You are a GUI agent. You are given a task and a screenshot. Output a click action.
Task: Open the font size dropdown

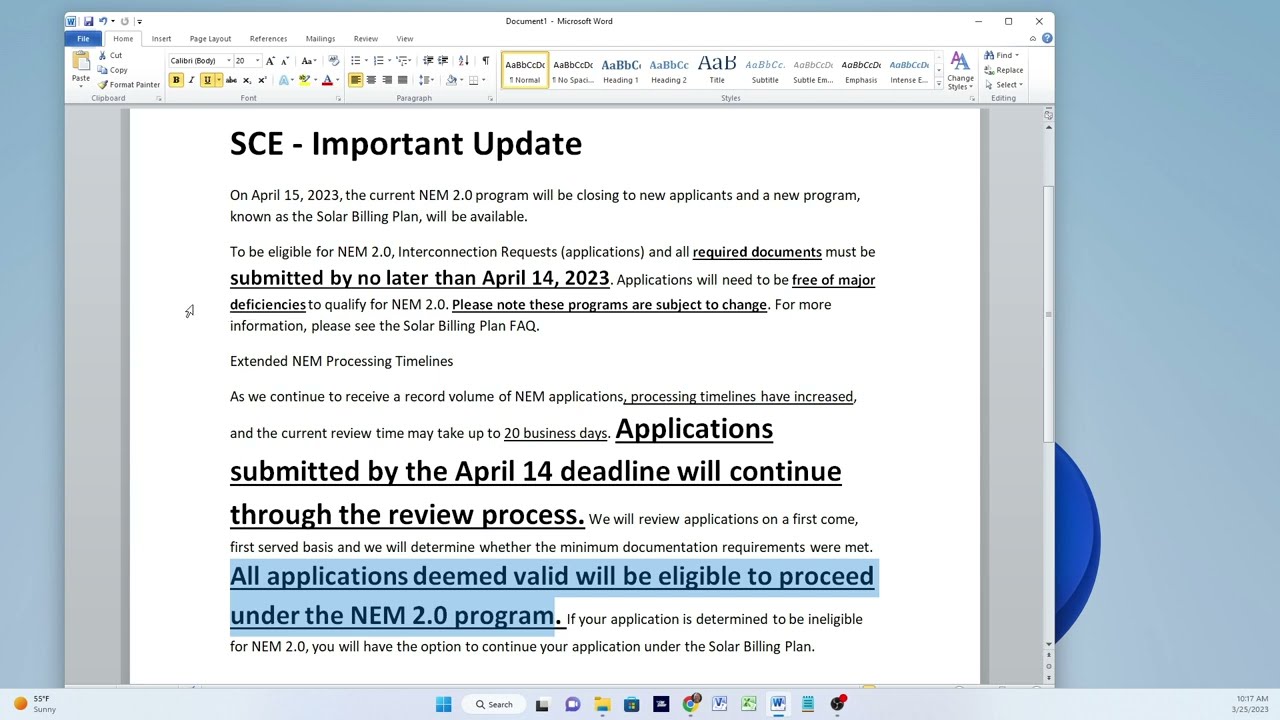tap(257, 61)
